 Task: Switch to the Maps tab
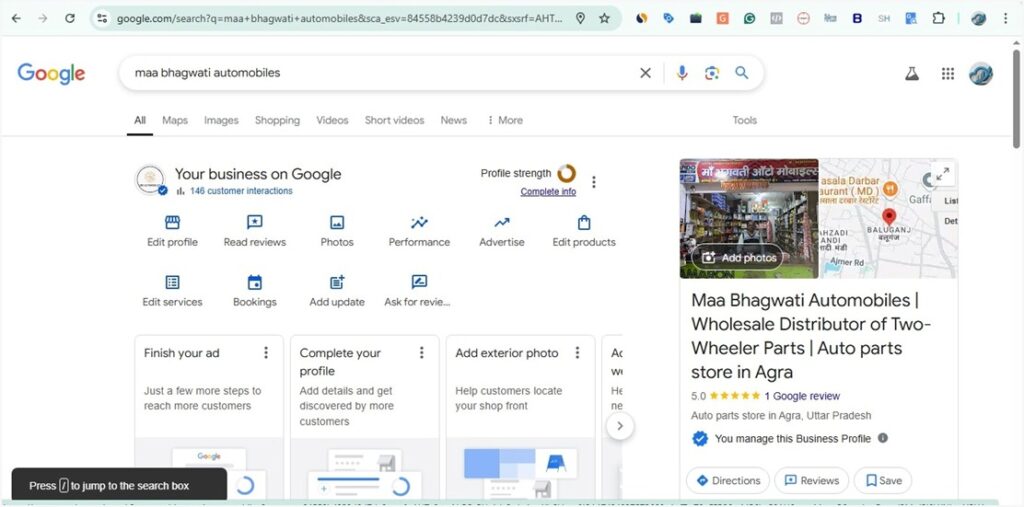point(174,120)
